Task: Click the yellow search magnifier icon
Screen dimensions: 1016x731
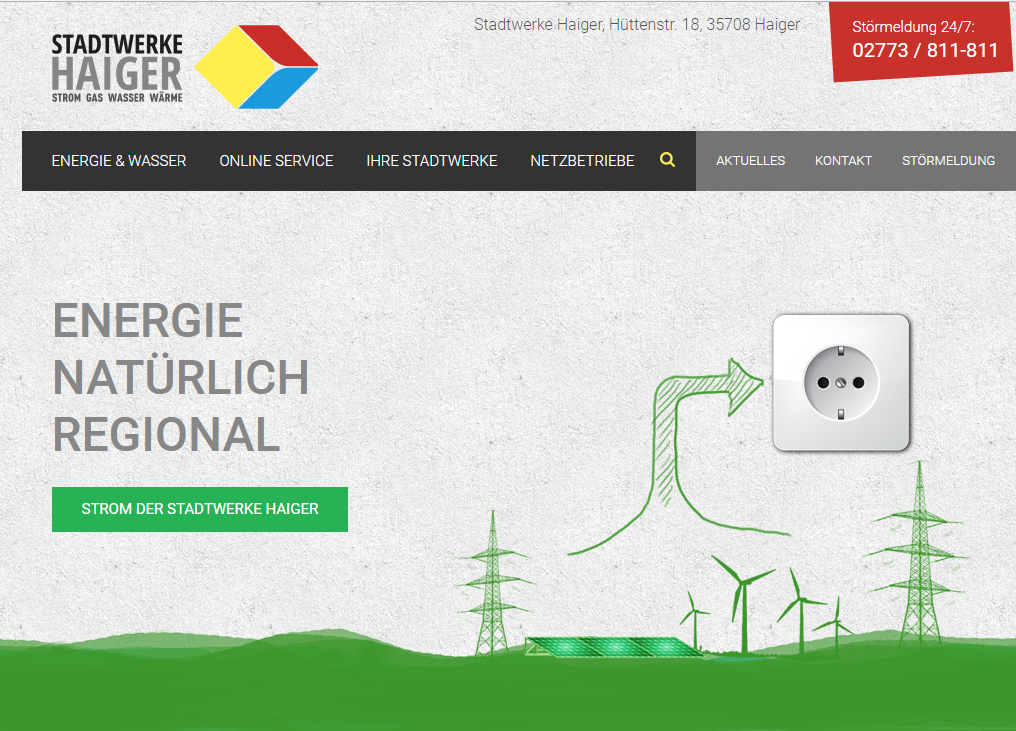Action: [667, 160]
